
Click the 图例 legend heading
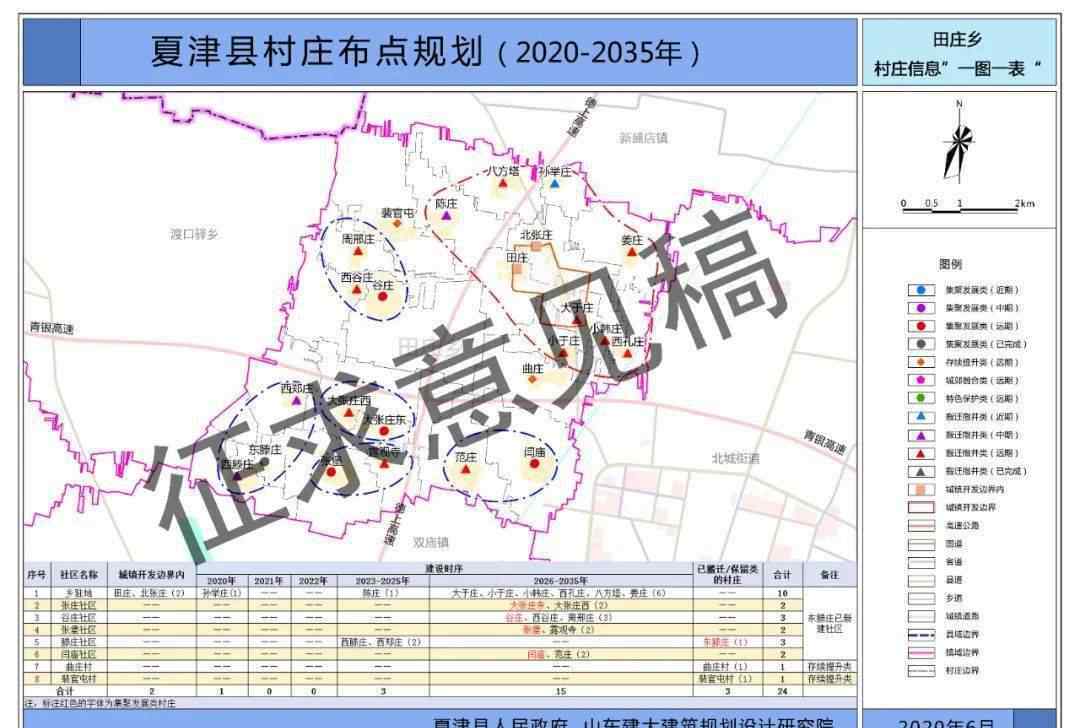(951, 264)
